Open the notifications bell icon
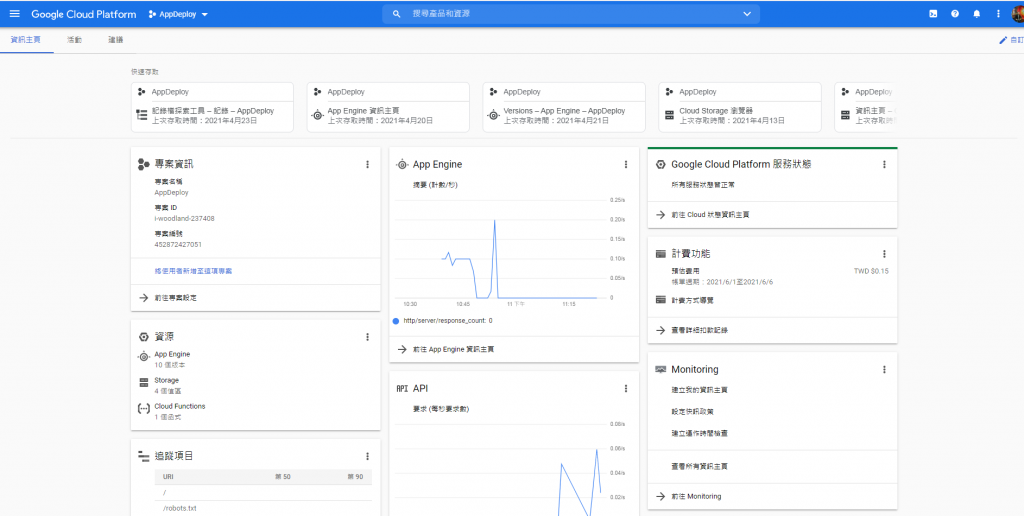The image size is (1024, 516). (977, 14)
